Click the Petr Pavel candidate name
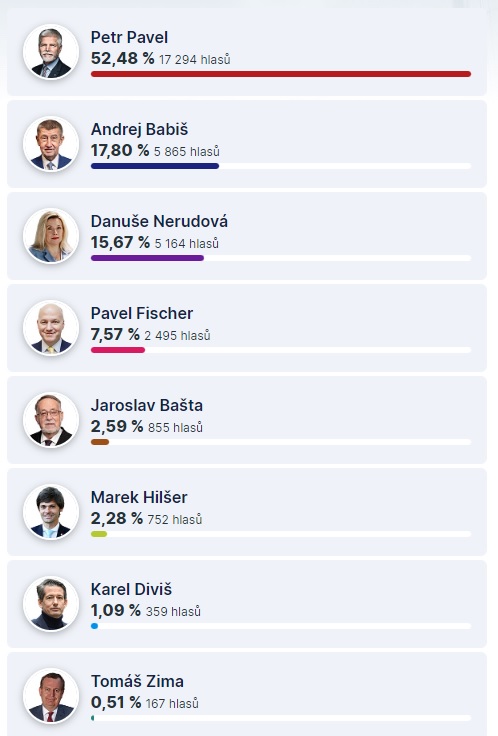 pyautogui.click(x=129, y=37)
